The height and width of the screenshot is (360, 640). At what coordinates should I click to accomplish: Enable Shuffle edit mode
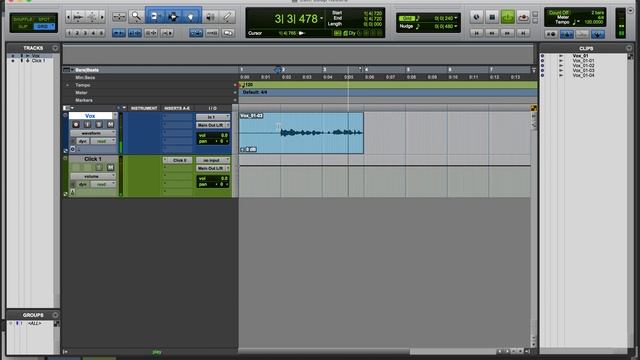click(x=22, y=19)
